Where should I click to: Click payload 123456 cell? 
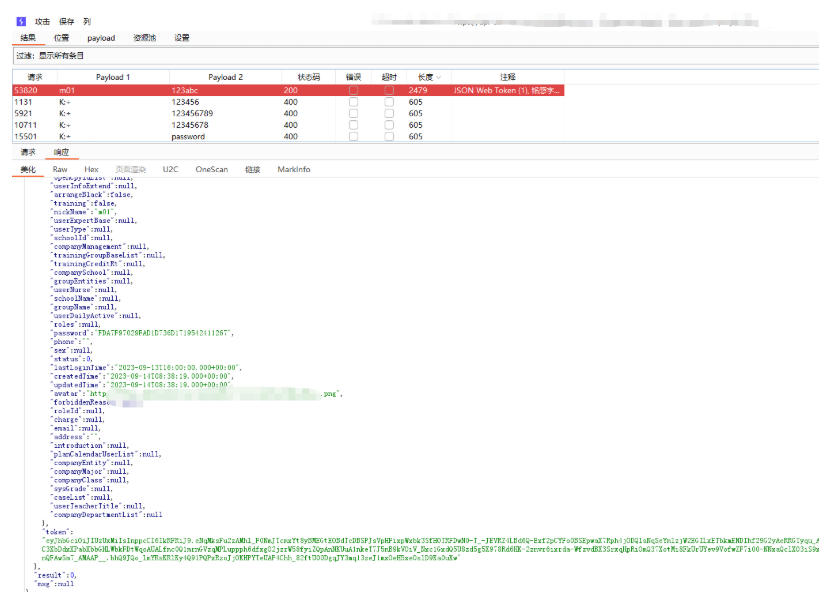(185, 102)
